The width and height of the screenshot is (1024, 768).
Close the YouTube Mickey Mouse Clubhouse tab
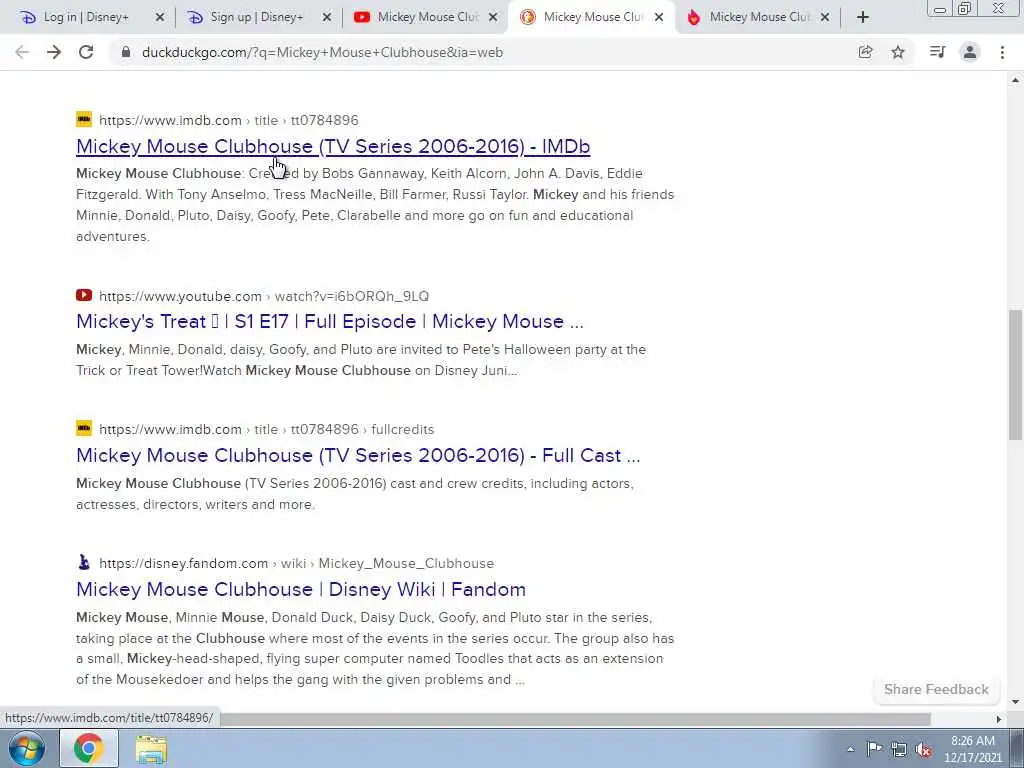coord(494,18)
